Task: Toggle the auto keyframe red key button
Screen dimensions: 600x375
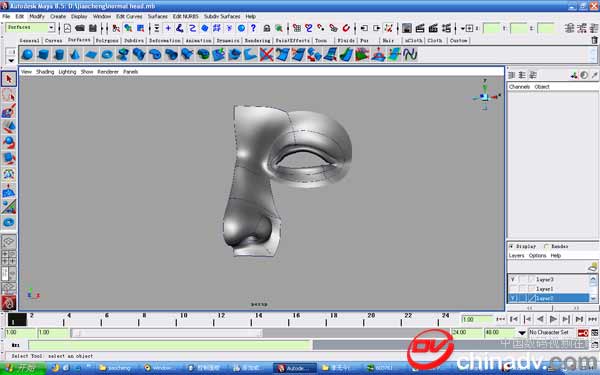Action: point(583,333)
